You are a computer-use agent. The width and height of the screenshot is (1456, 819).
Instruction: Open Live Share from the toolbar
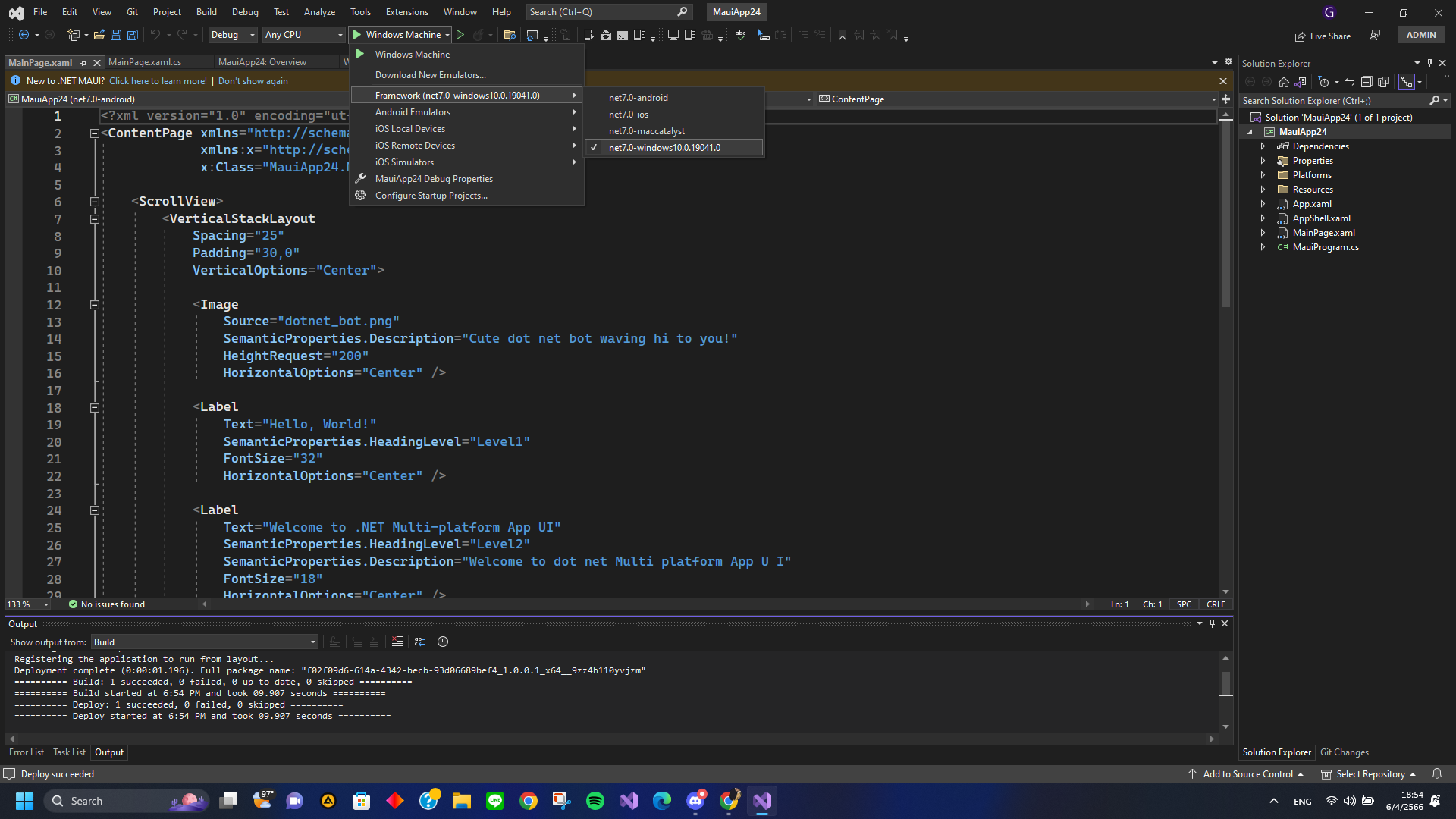[x=1323, y=36]
